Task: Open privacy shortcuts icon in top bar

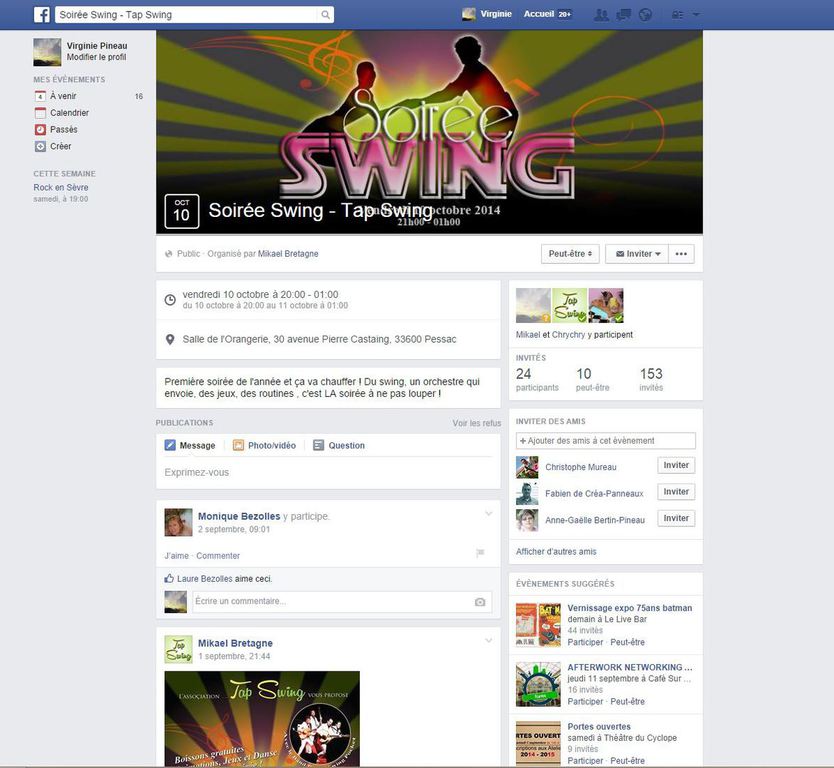Action: [678, 15]
